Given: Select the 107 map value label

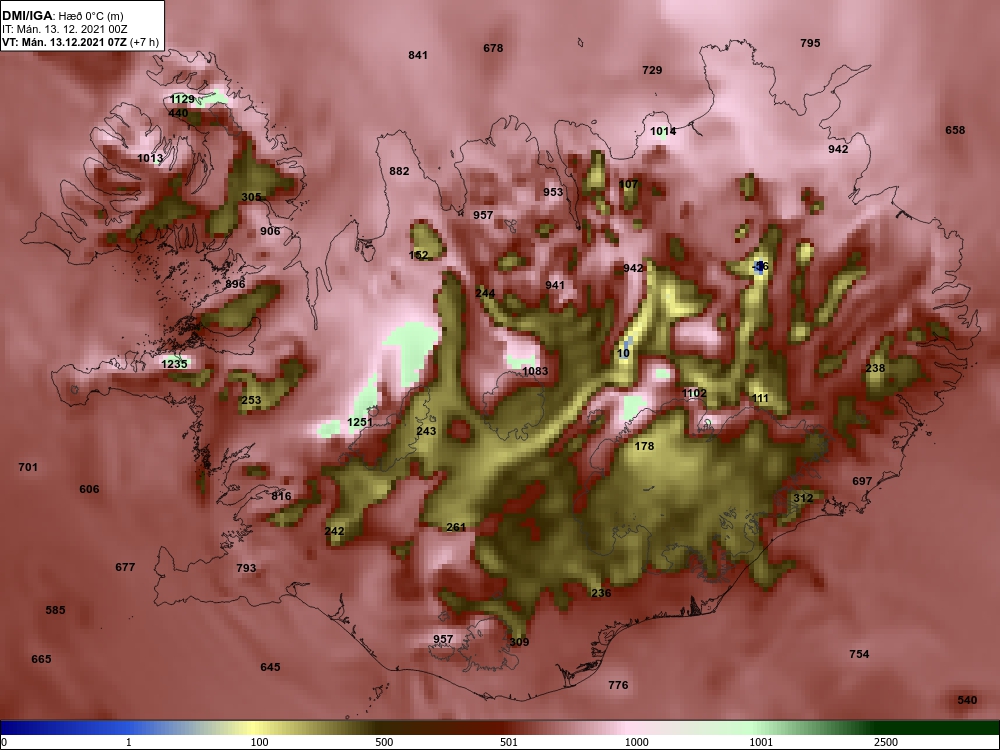Looking at the screenshot, I should pyautogui.click(x=628, y=184).
